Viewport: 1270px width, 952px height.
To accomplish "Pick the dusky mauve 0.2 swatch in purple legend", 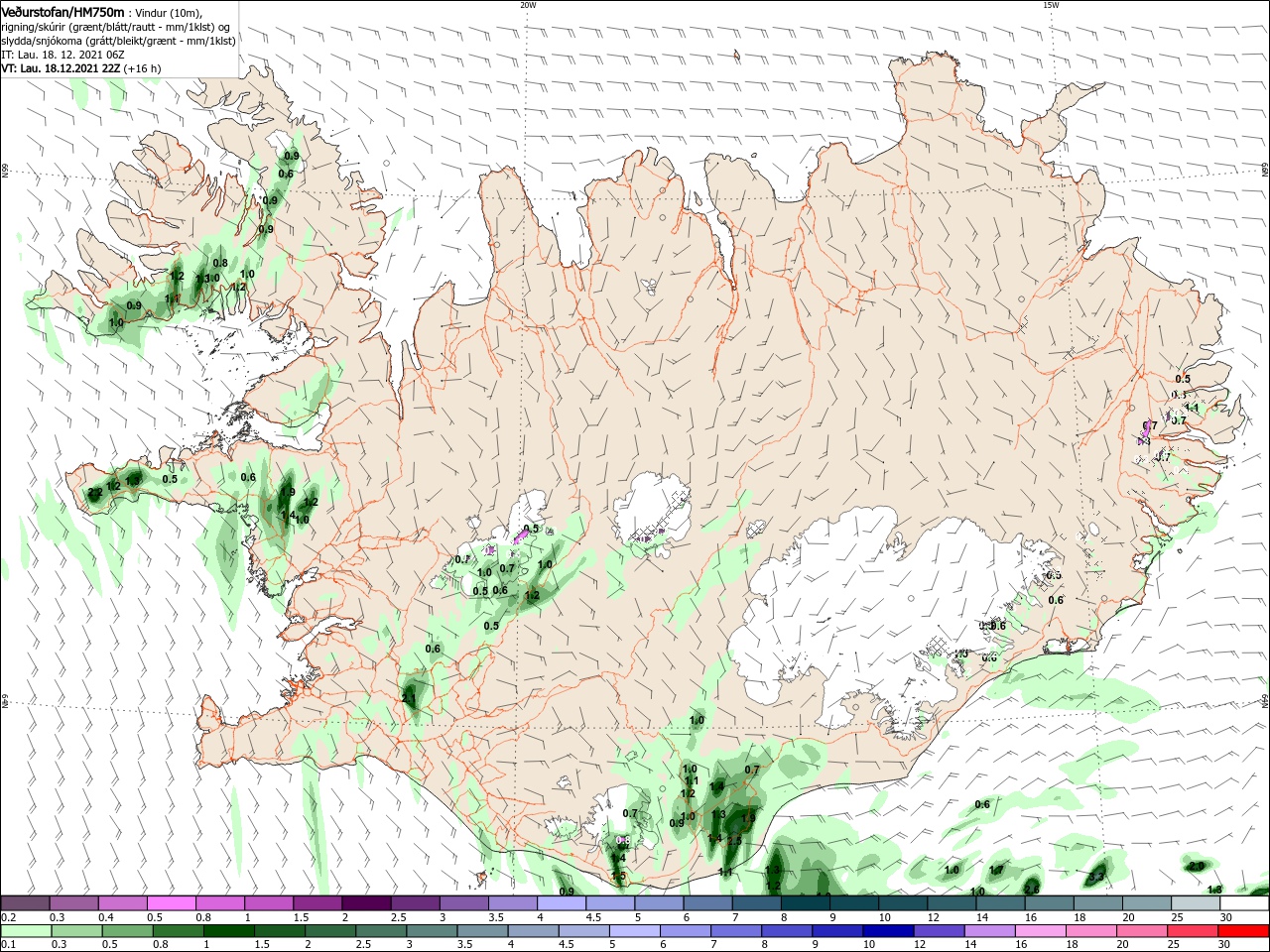I will point(25,903).
